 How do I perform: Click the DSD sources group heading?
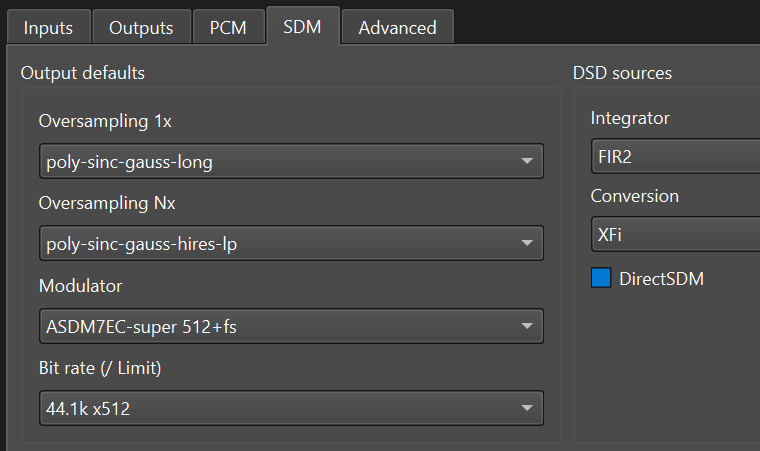click(622, 73)
